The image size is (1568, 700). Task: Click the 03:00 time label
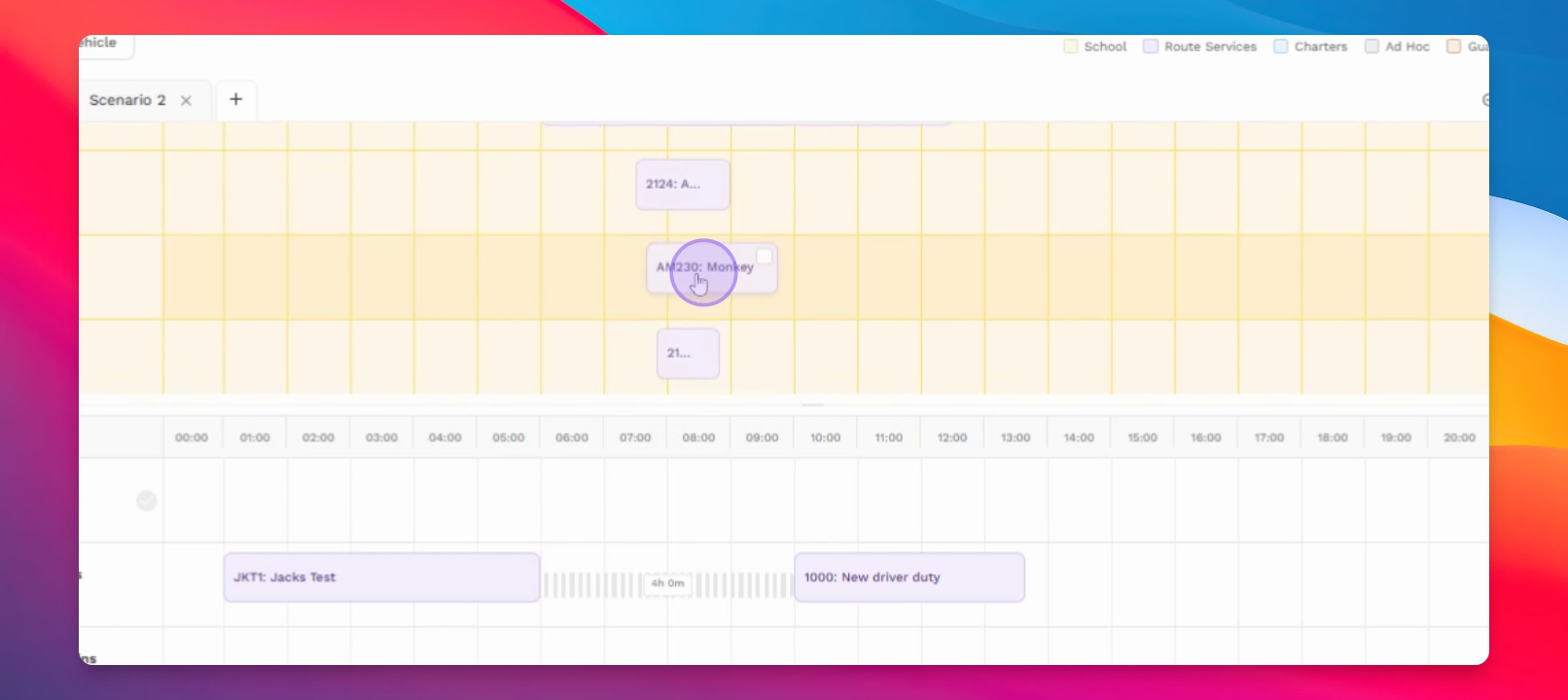click(381, 437)
